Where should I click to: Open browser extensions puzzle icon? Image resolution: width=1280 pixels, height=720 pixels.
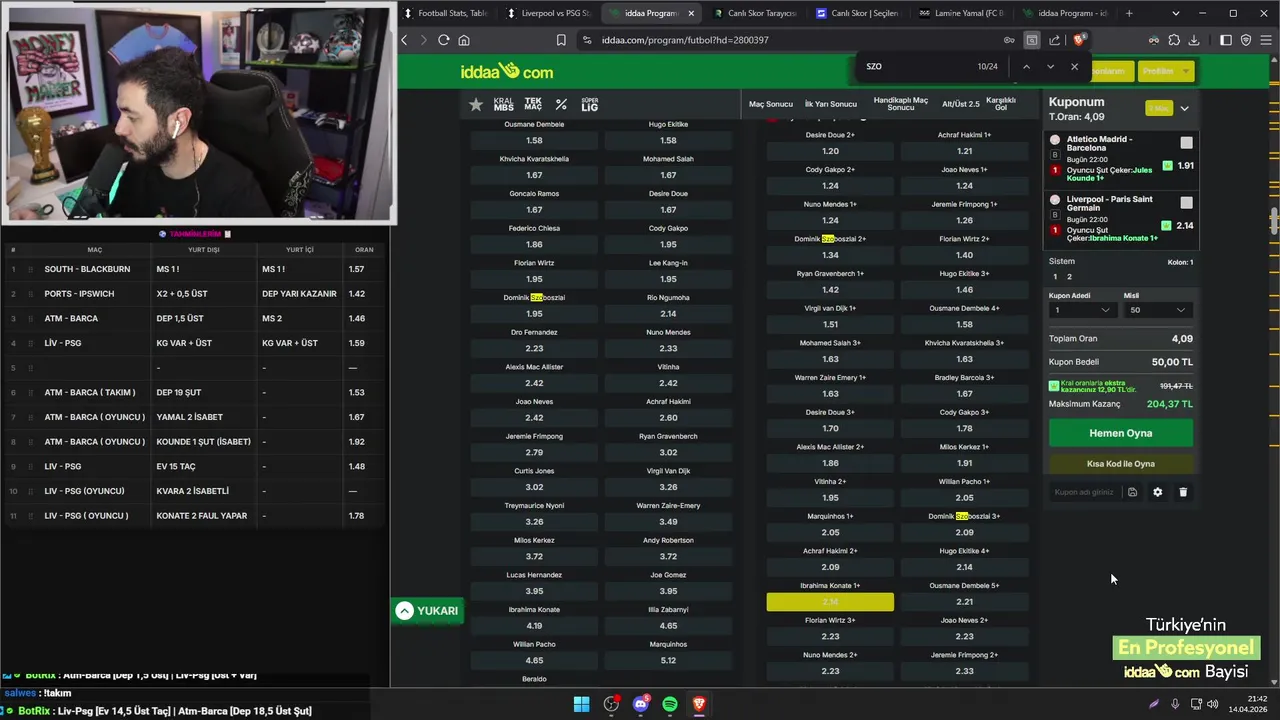(x=1174, y=40)
